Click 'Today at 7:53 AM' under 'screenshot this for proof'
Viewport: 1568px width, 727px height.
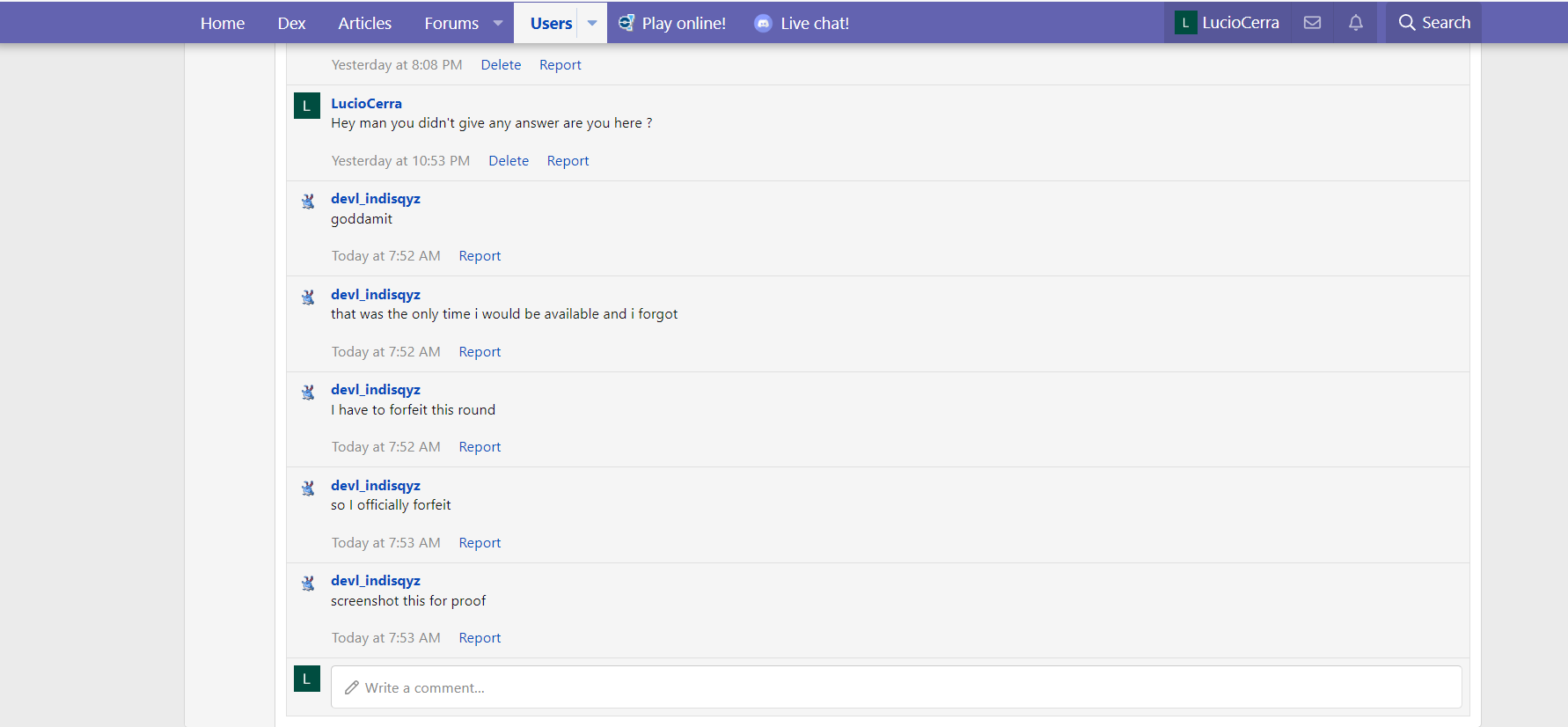click(x=386, y=638)
